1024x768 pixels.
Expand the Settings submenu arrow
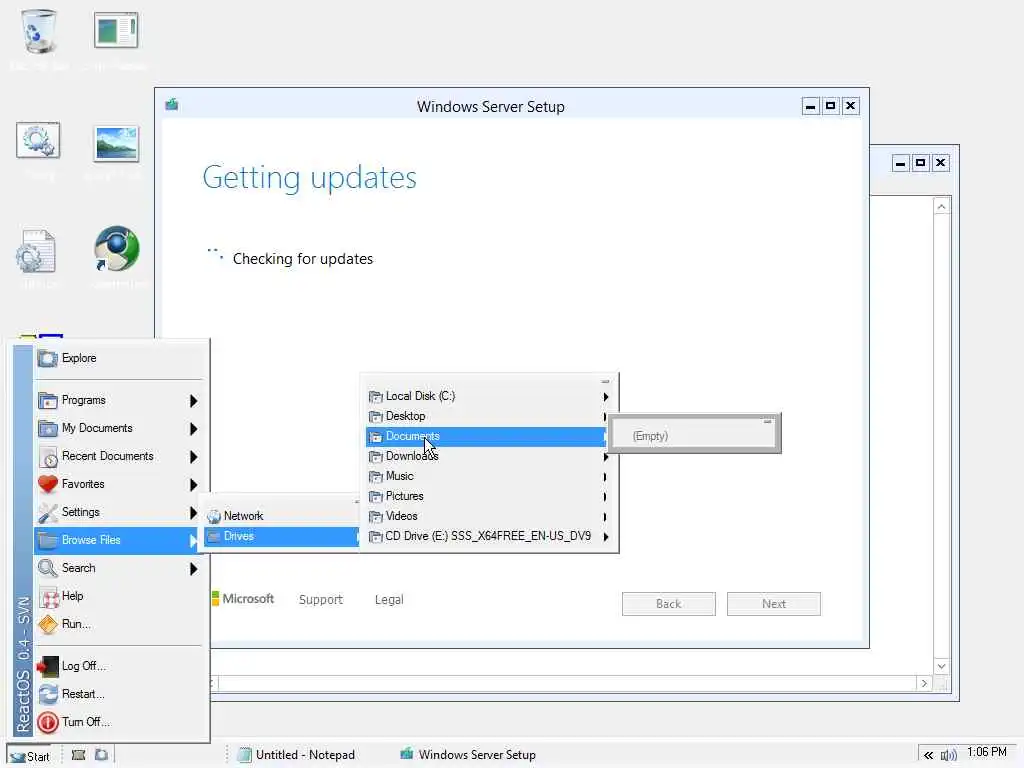193,513
